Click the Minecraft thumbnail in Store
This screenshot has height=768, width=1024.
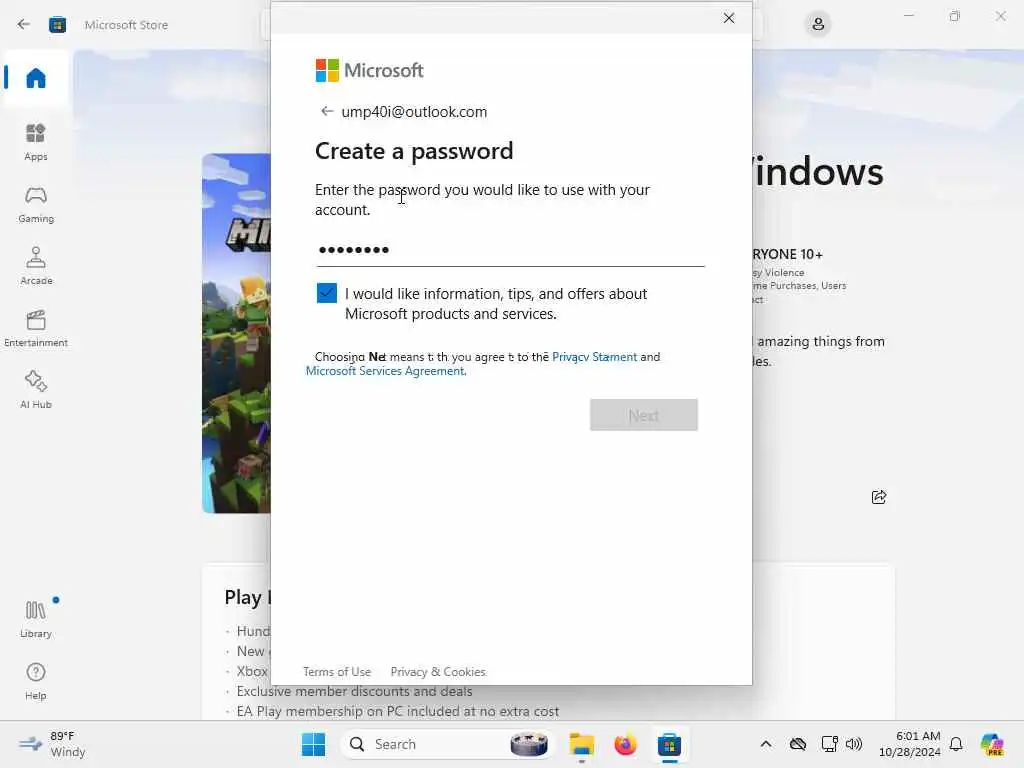pos(236,333)
